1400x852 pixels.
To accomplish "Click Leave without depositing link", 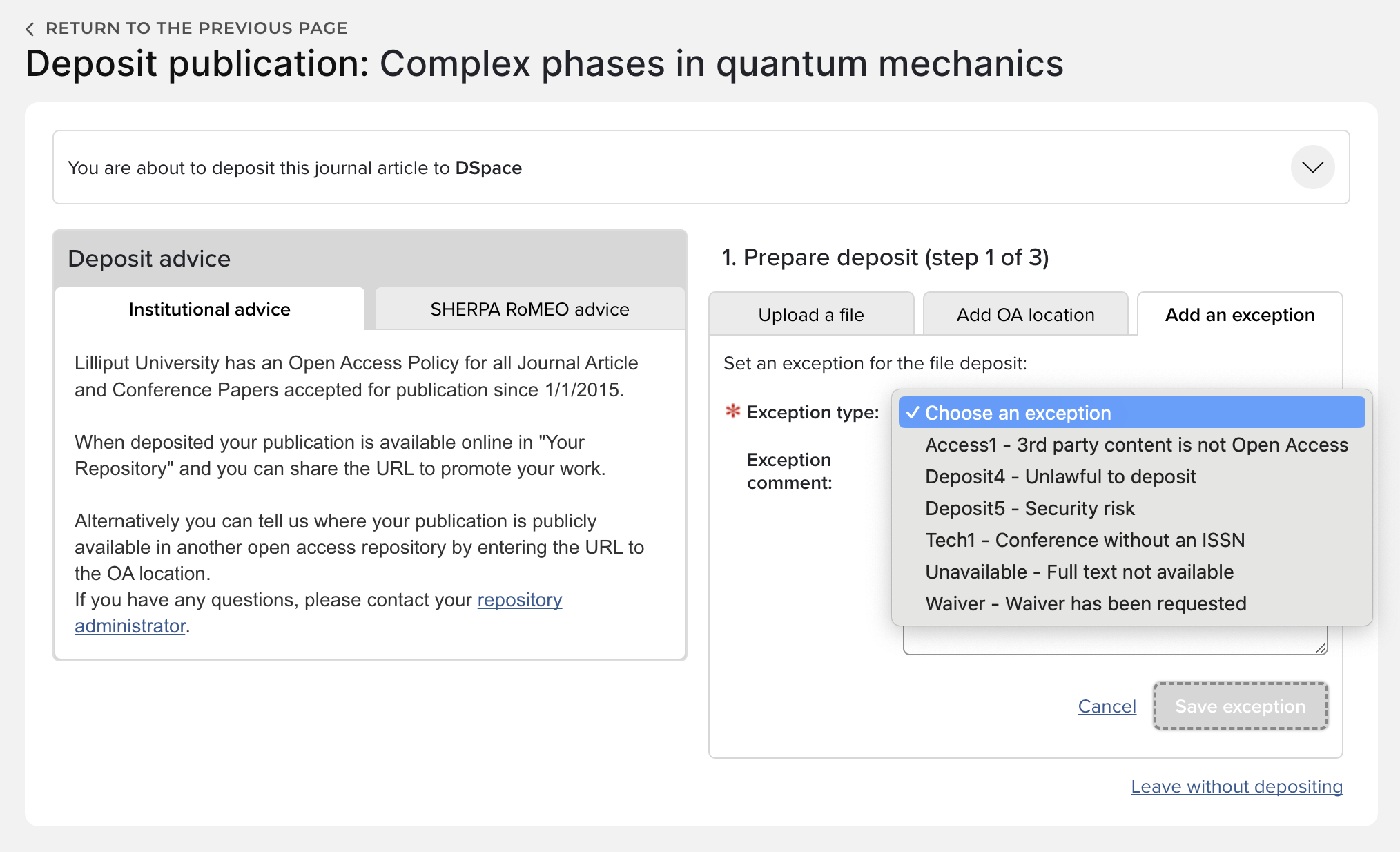I will point(1236,786).
